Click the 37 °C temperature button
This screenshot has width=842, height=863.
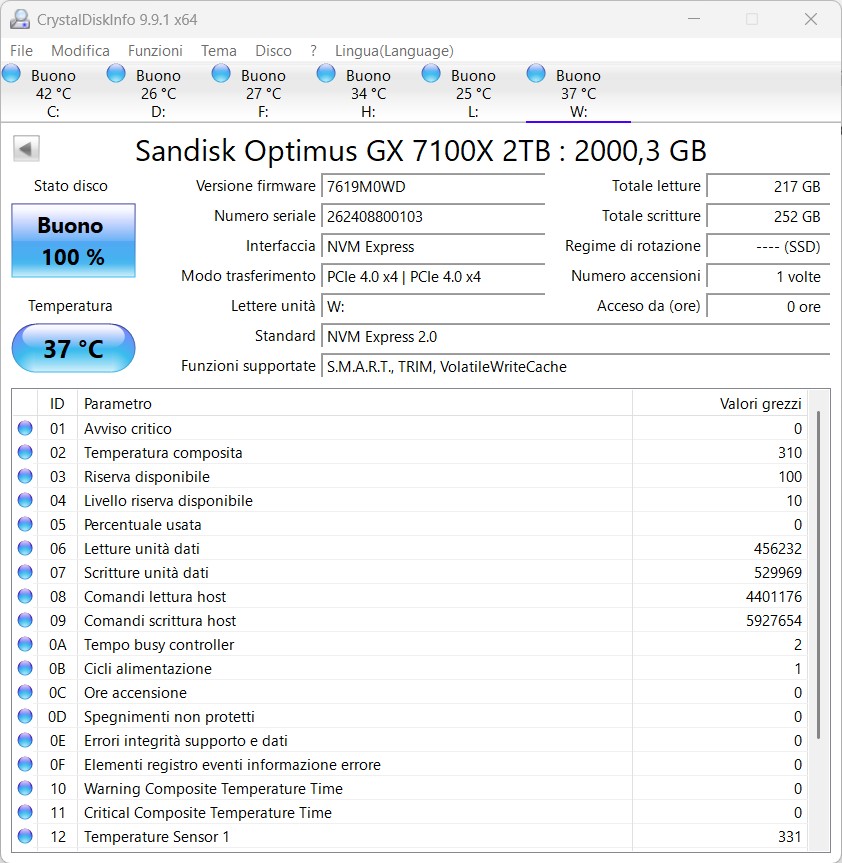[x=73, y=348]
